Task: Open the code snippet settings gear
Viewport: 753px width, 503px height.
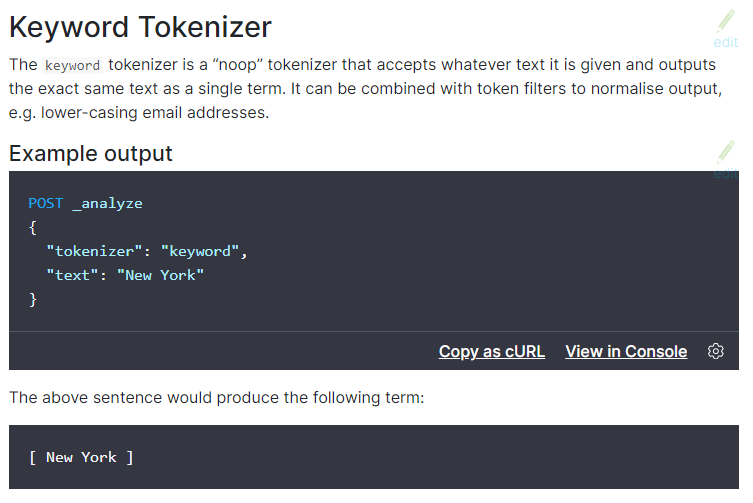Action: pyautogui.click(x=715, y=351)
